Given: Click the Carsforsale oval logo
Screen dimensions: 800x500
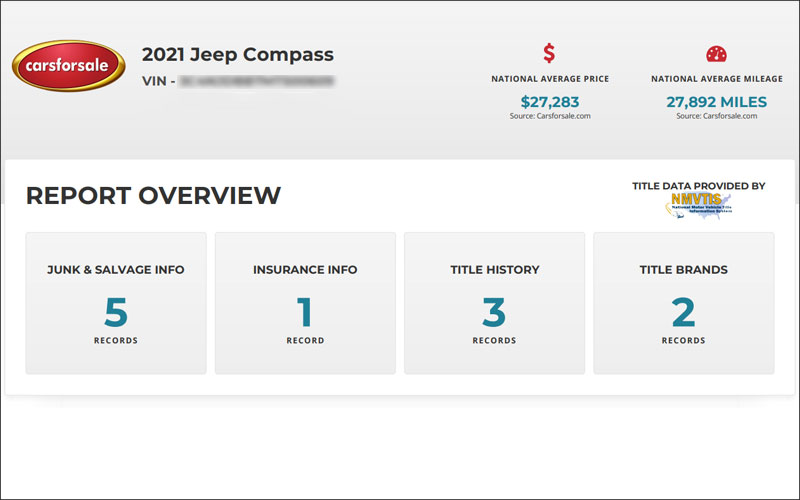Looking at the screenshot, I should point(69,66).
